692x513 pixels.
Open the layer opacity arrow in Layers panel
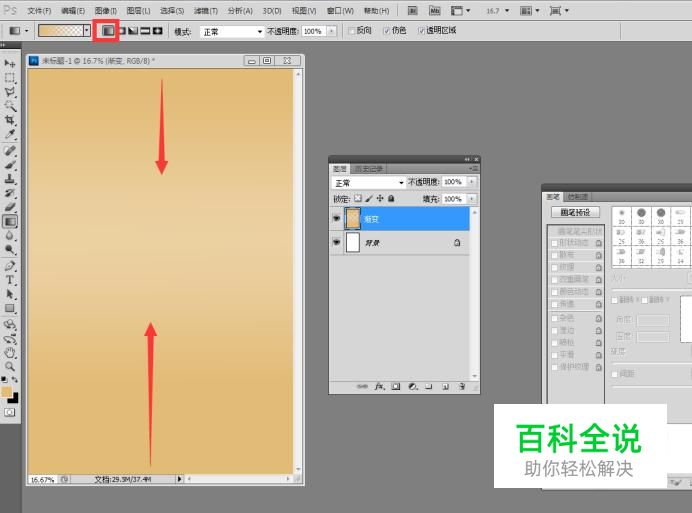tap(472, 182)
